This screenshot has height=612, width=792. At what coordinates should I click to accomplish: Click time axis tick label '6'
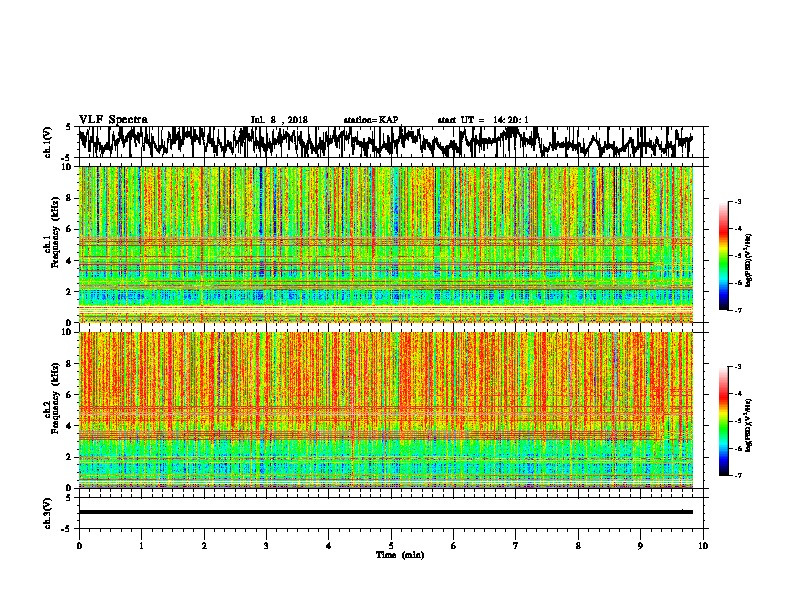pos(454,546)
